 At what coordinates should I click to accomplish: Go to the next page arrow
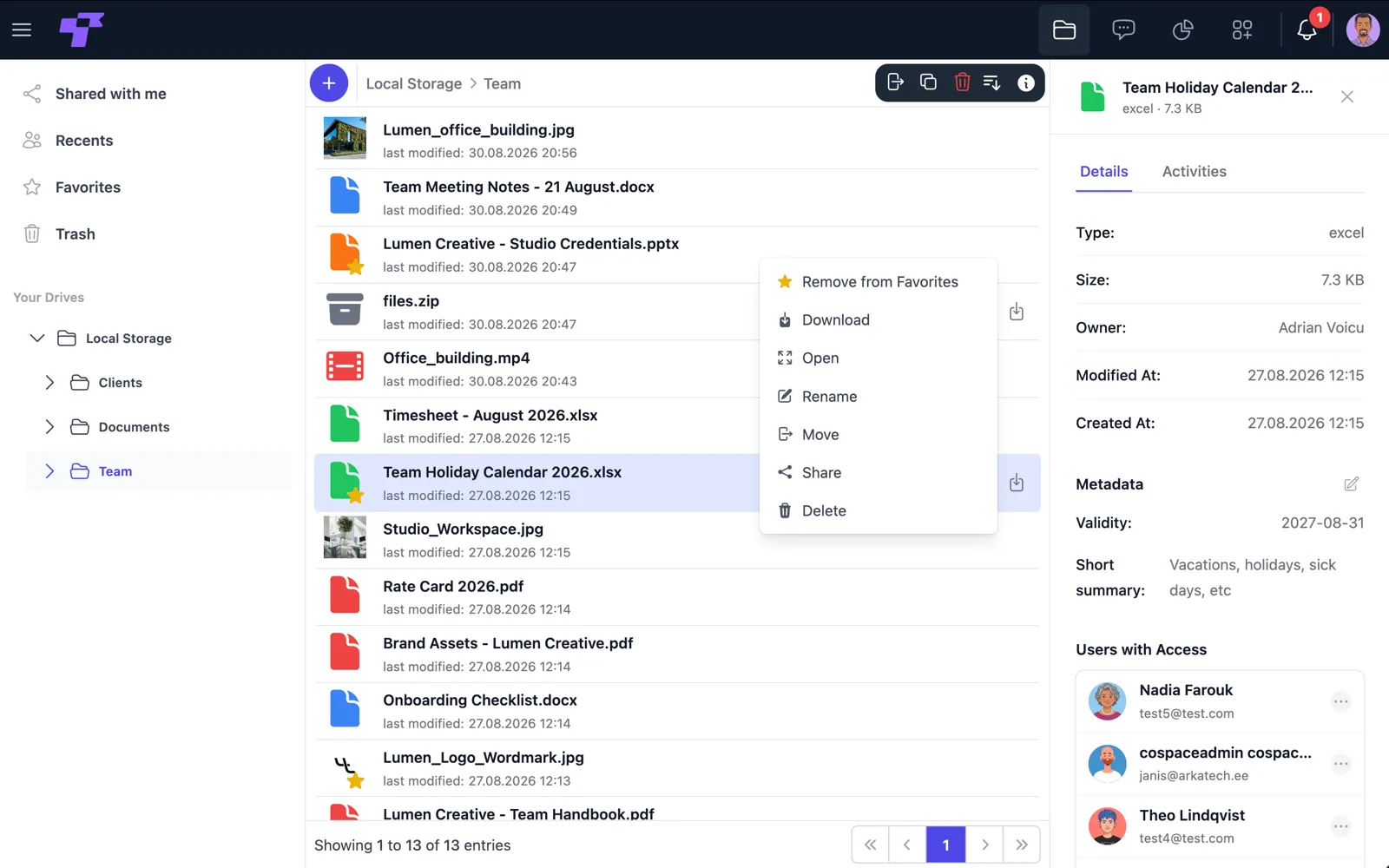coord(984,845)
